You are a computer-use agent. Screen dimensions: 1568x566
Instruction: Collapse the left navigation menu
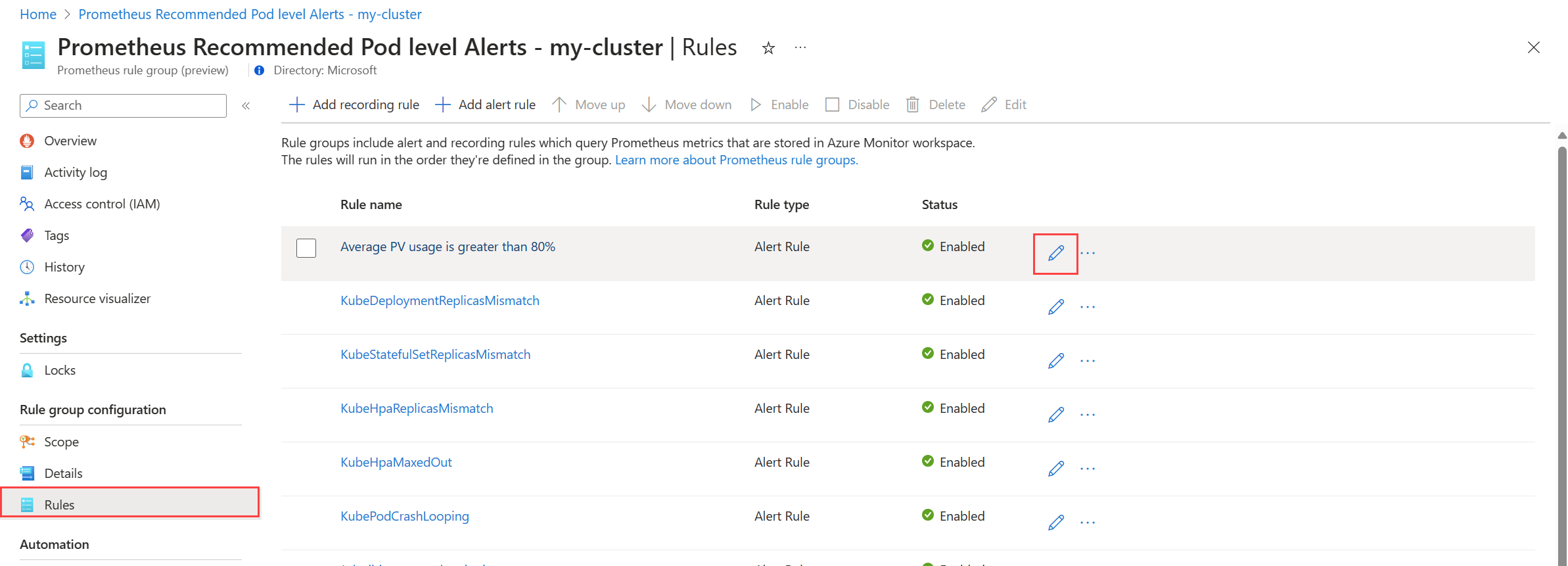246,106
